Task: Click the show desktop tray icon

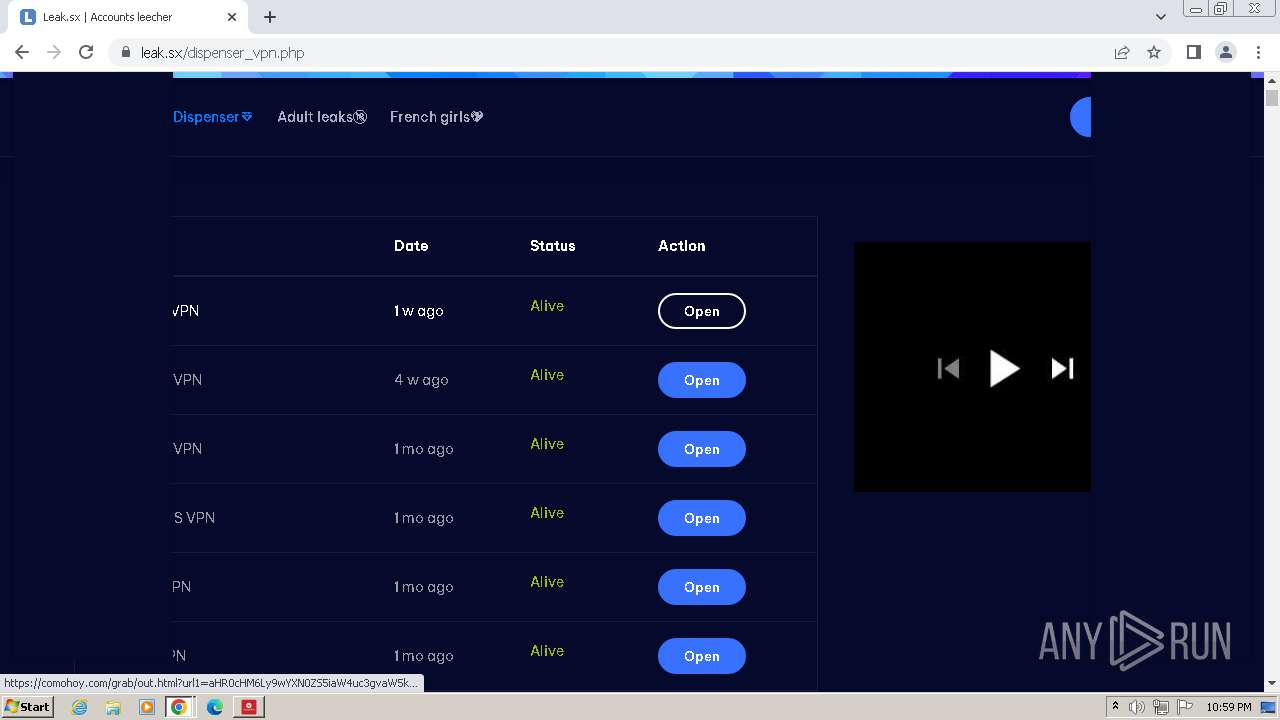Action: pos(1270,707)
